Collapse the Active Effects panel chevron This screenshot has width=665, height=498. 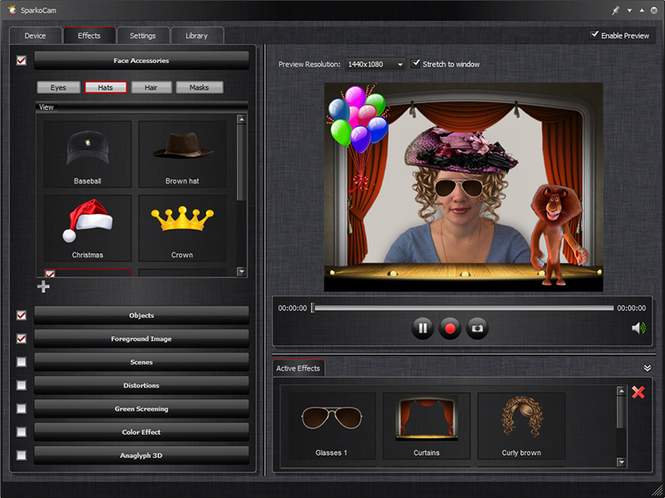[647, 368]
